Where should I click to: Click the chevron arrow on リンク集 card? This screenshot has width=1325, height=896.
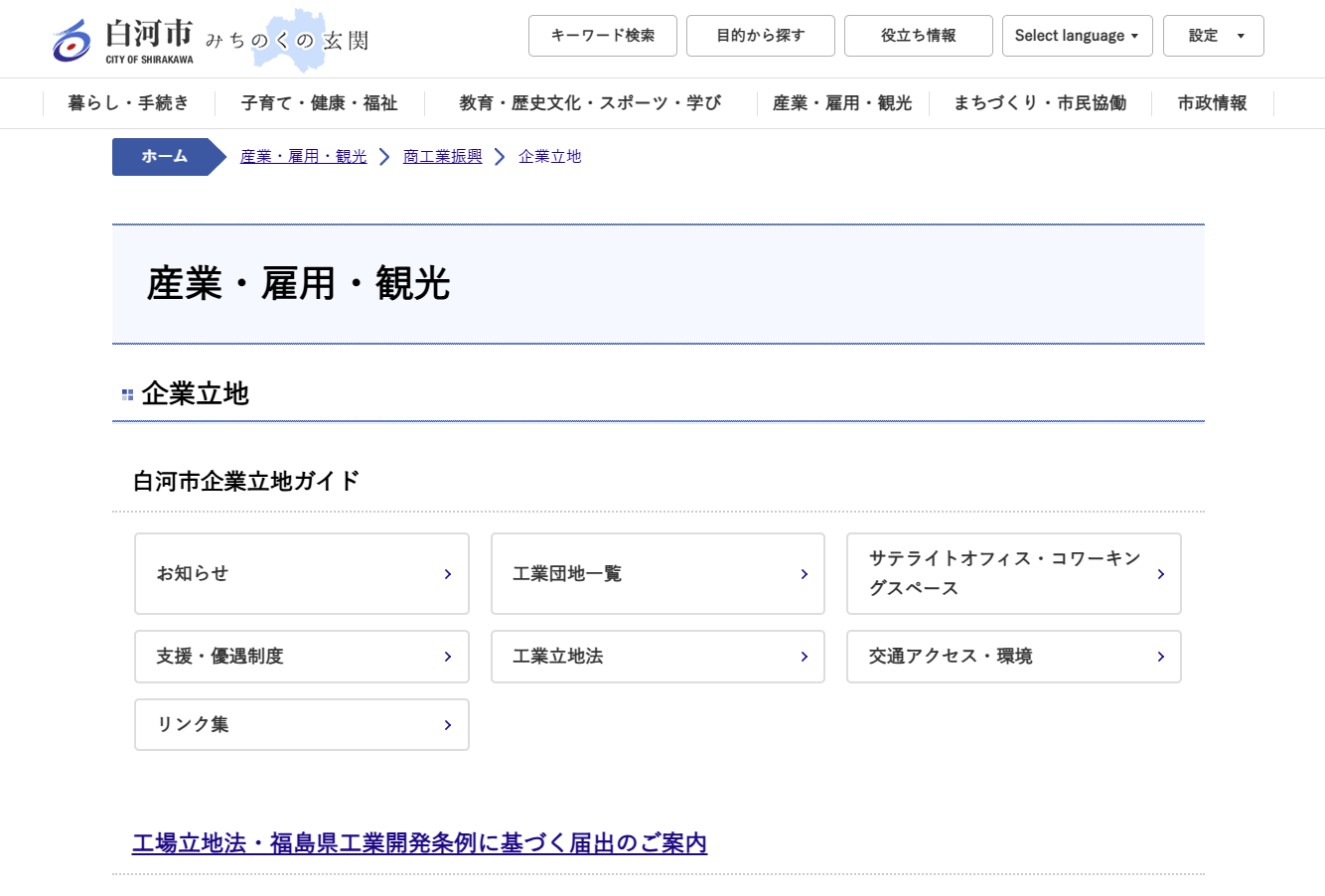point(448,725)
